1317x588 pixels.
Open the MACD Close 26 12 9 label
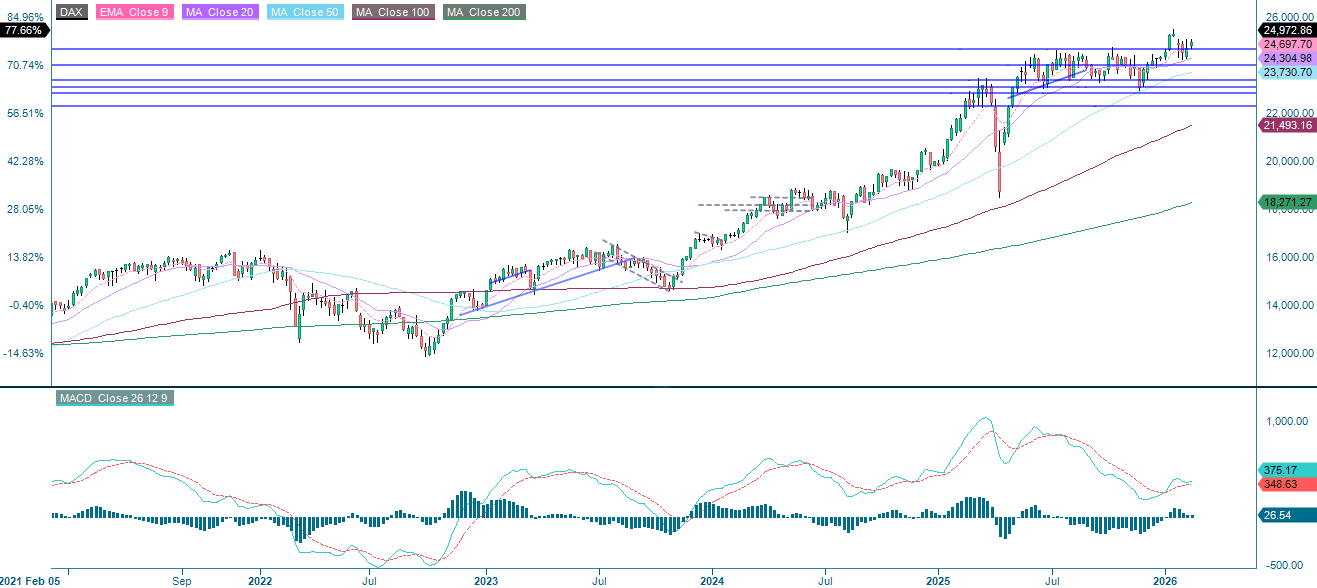[113, 398]
